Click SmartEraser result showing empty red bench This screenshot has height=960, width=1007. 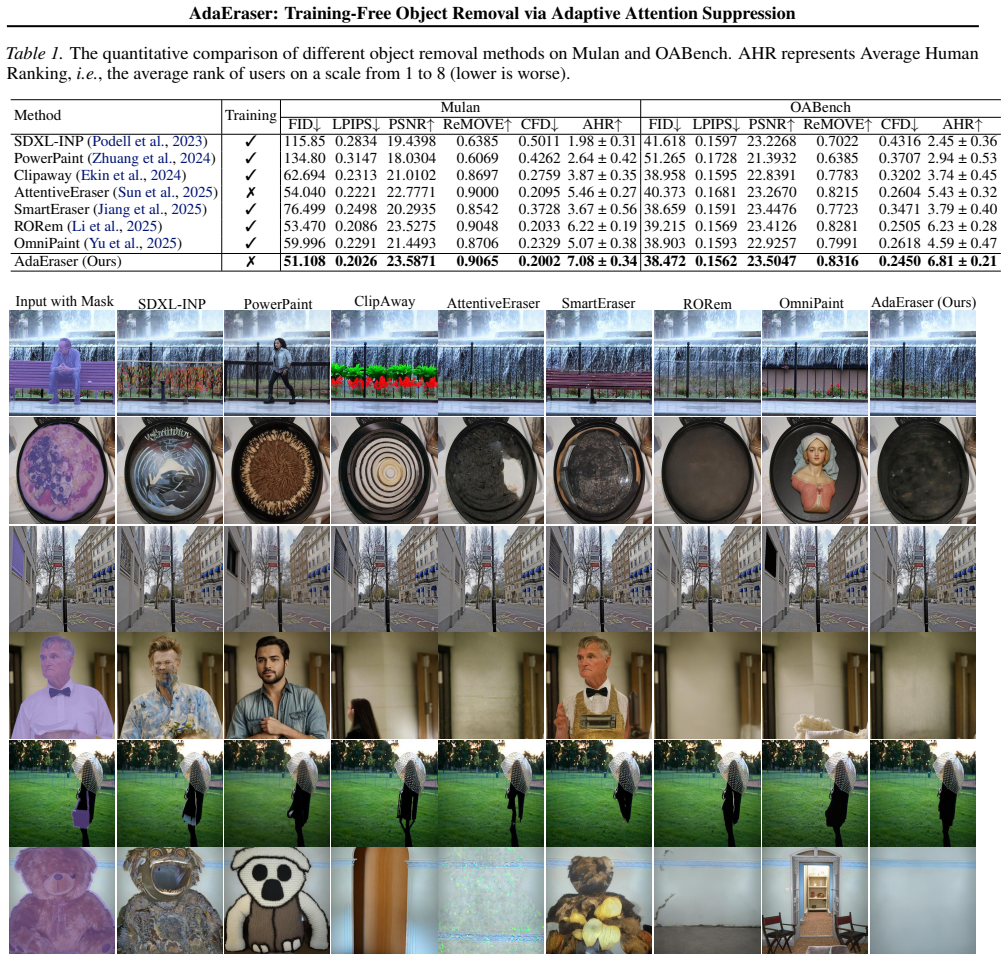pyautogui.click(x=599, y=363)
